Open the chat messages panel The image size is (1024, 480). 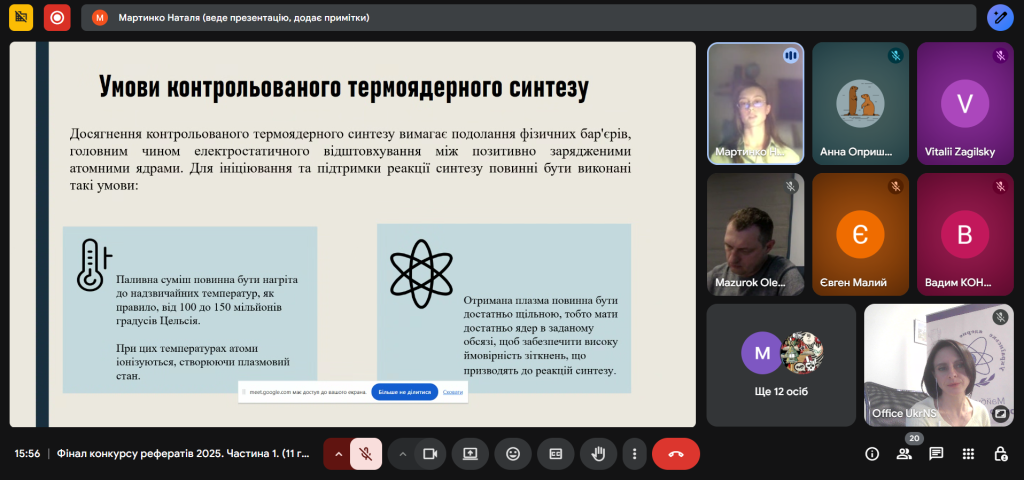(x=936, y=453)
